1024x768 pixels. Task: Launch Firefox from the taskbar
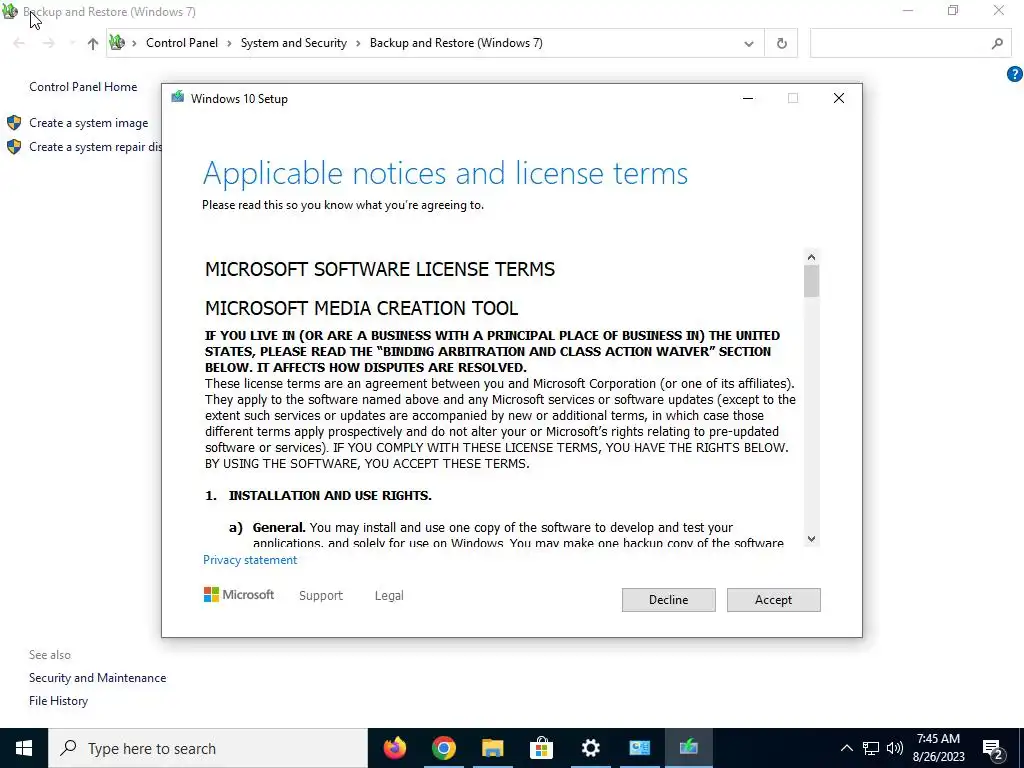(394, 748)
